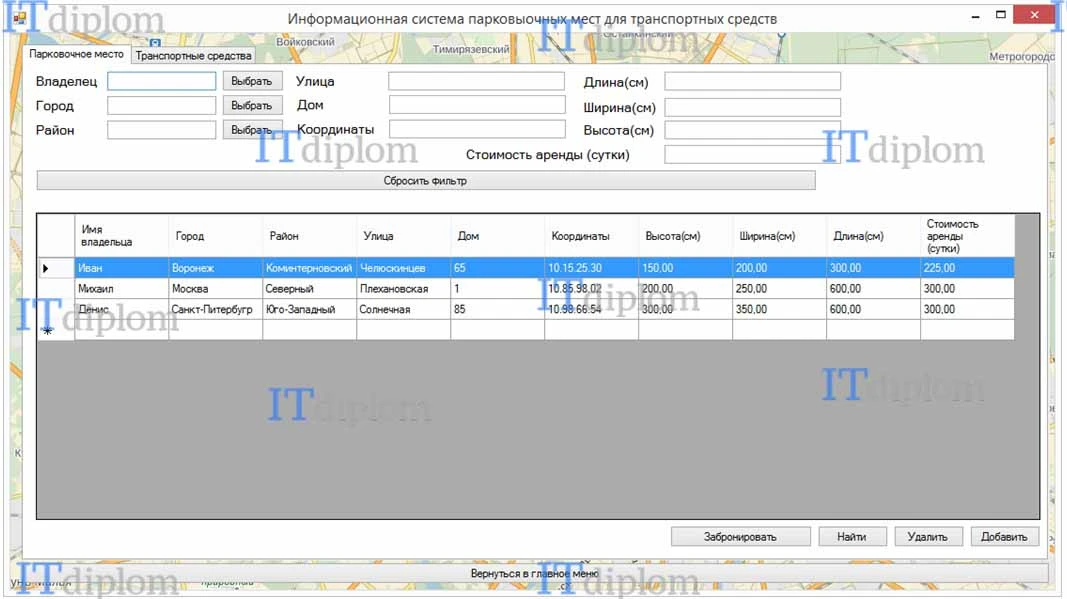Select the cell Воронеж
1067x599 pixels.
pyautogui.click(x=215, y=268)
